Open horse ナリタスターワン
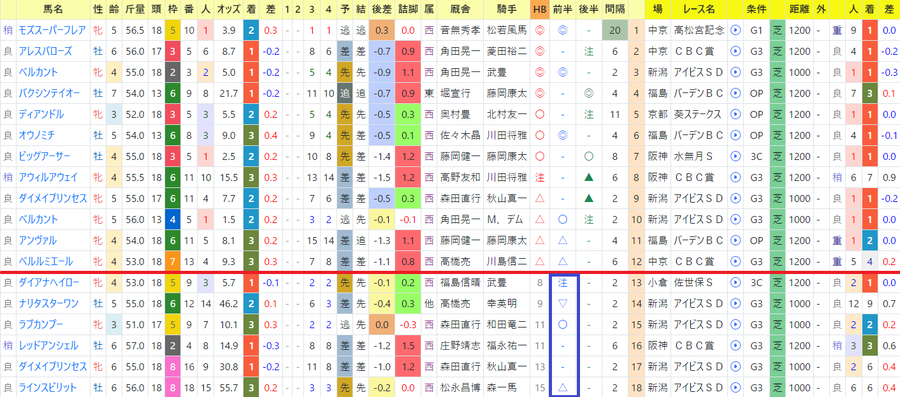This screenshot has width=900, height=397. (49, 303)
